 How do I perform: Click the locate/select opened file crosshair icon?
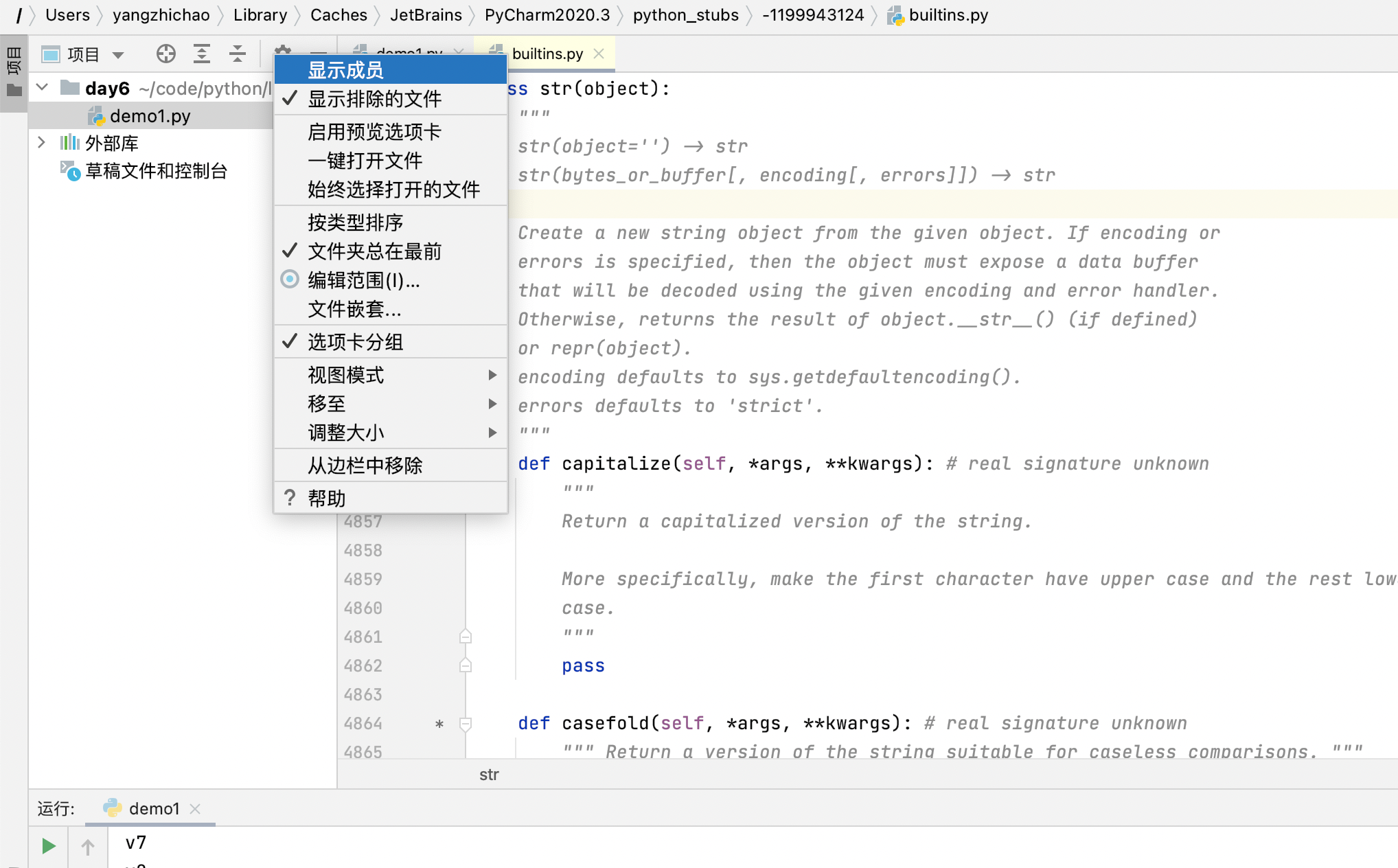pyautogui.click(x=165, y=54)
